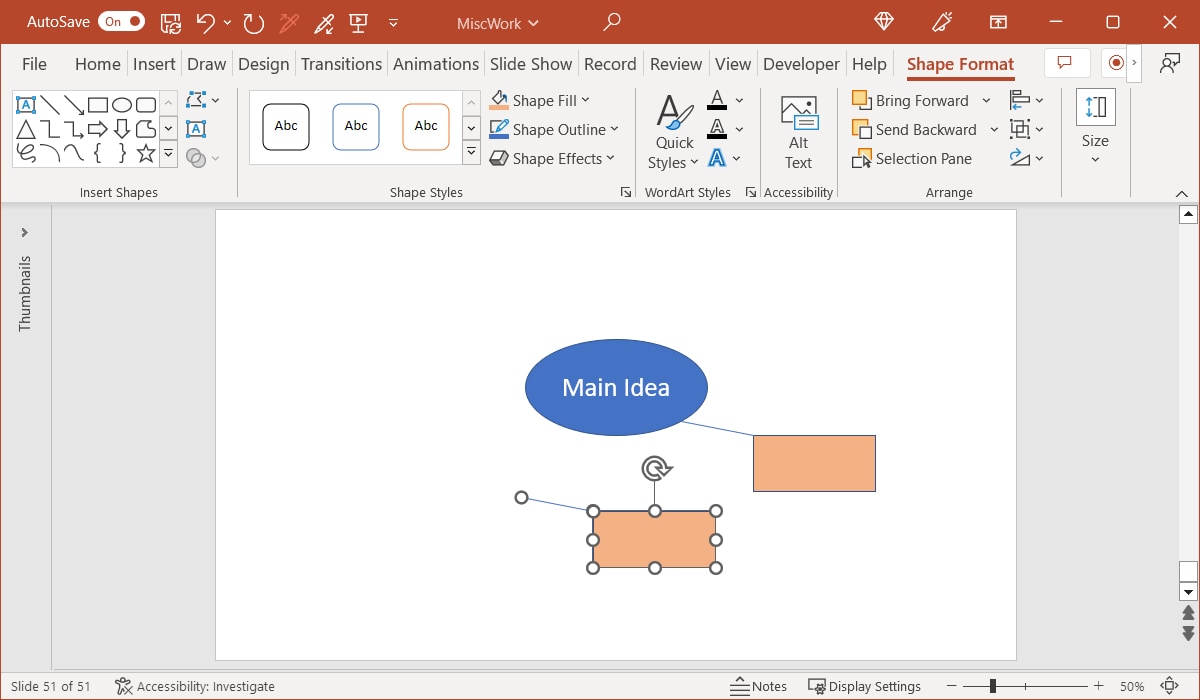Open the Bring Forward dropdown arrow
The image size is (1200, 700).
coord(987,100)
